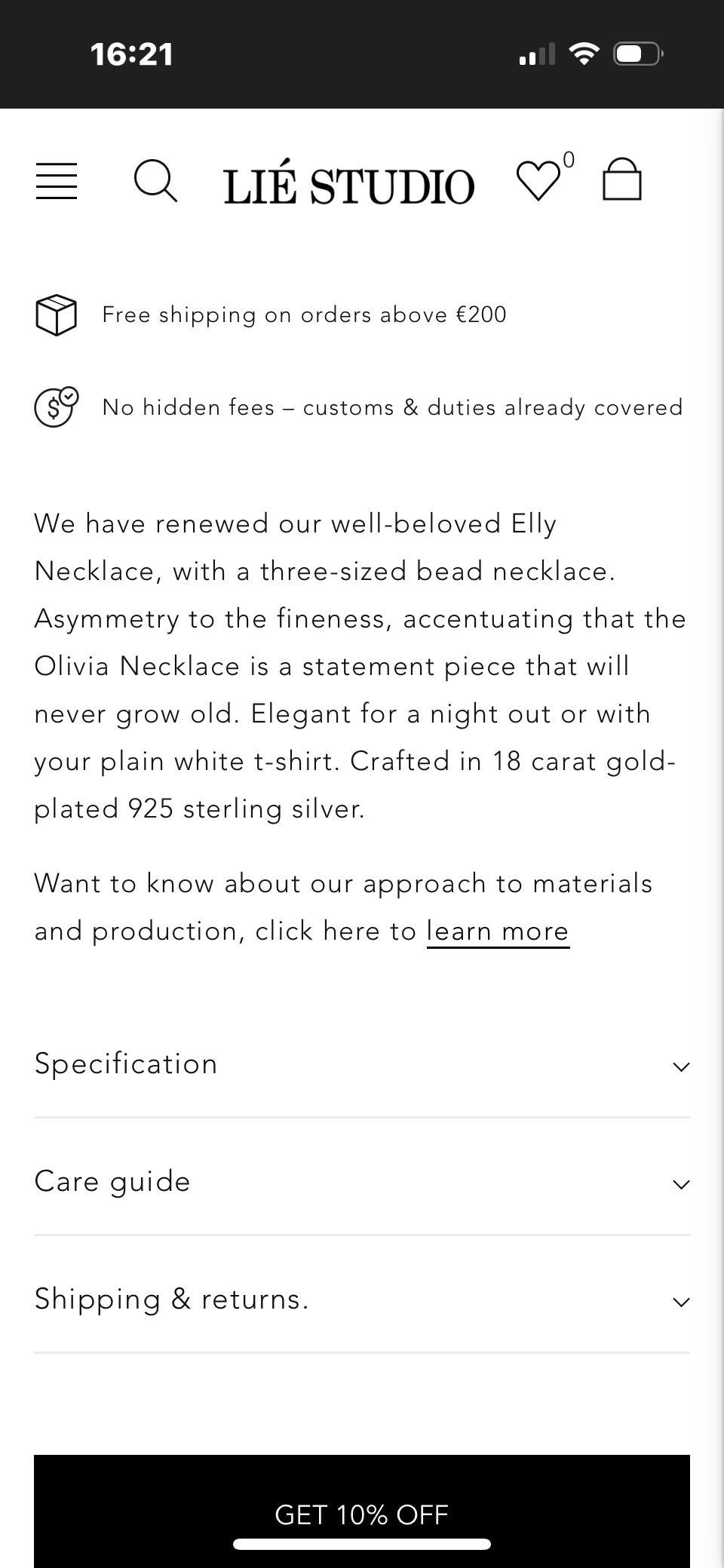Click the Specification chevron arrow
The height and width of the screenshot is (1568, 724).
(x=681, y=1066)
